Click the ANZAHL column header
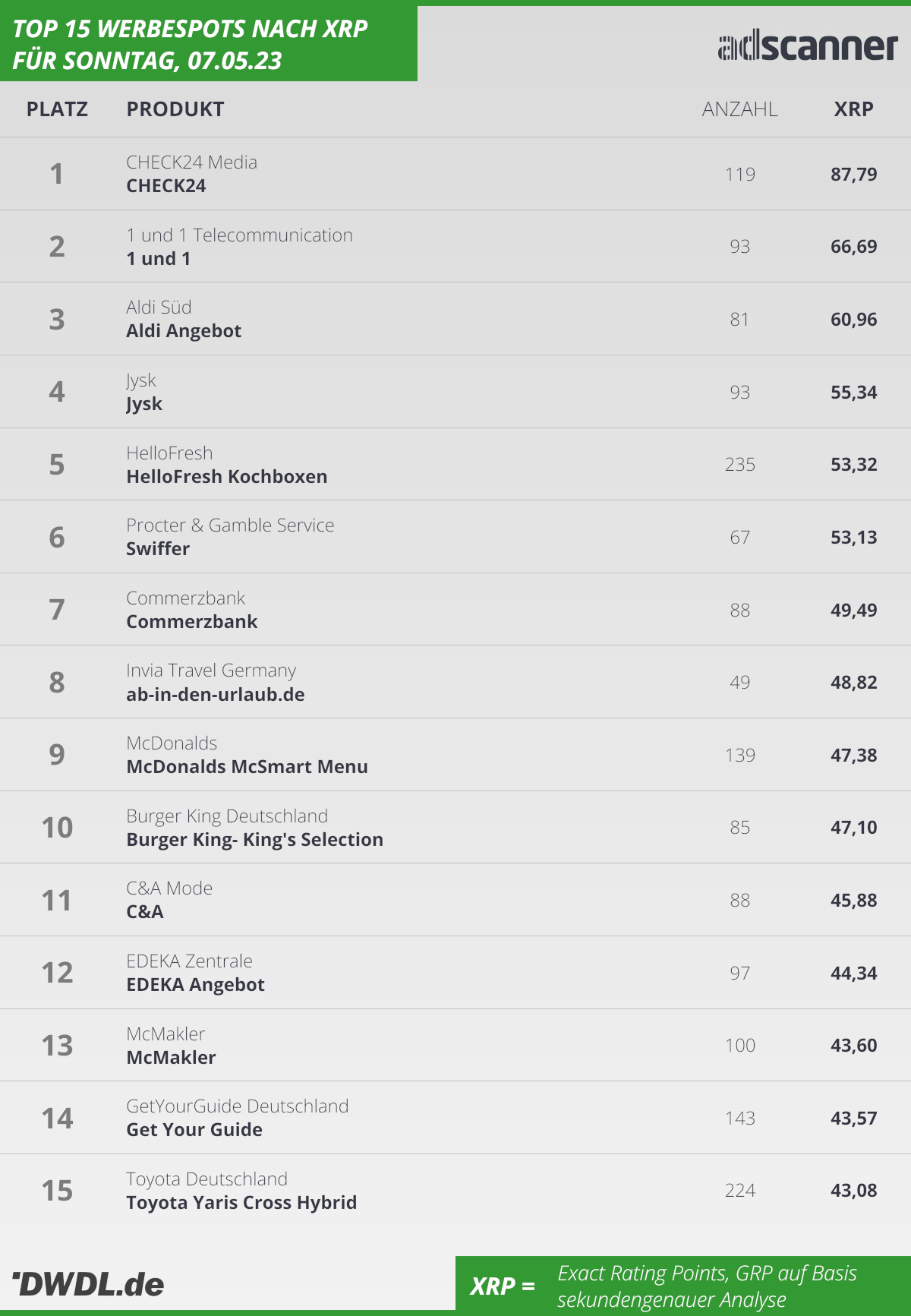The width and height of the screenshot is (911, 1316). (x=739, y=109)
